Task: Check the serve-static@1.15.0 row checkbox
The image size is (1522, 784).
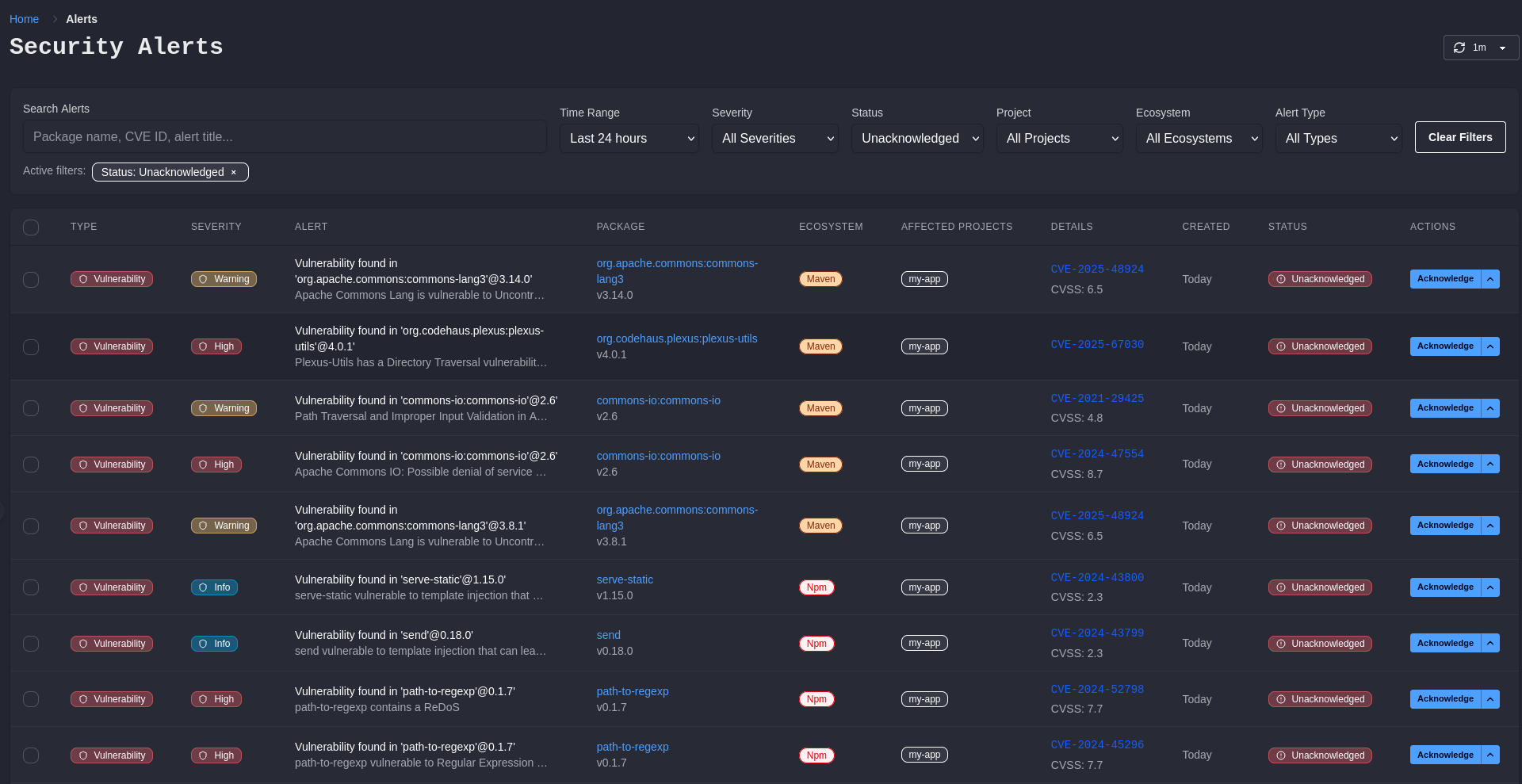Action: (x=31, y=587)
